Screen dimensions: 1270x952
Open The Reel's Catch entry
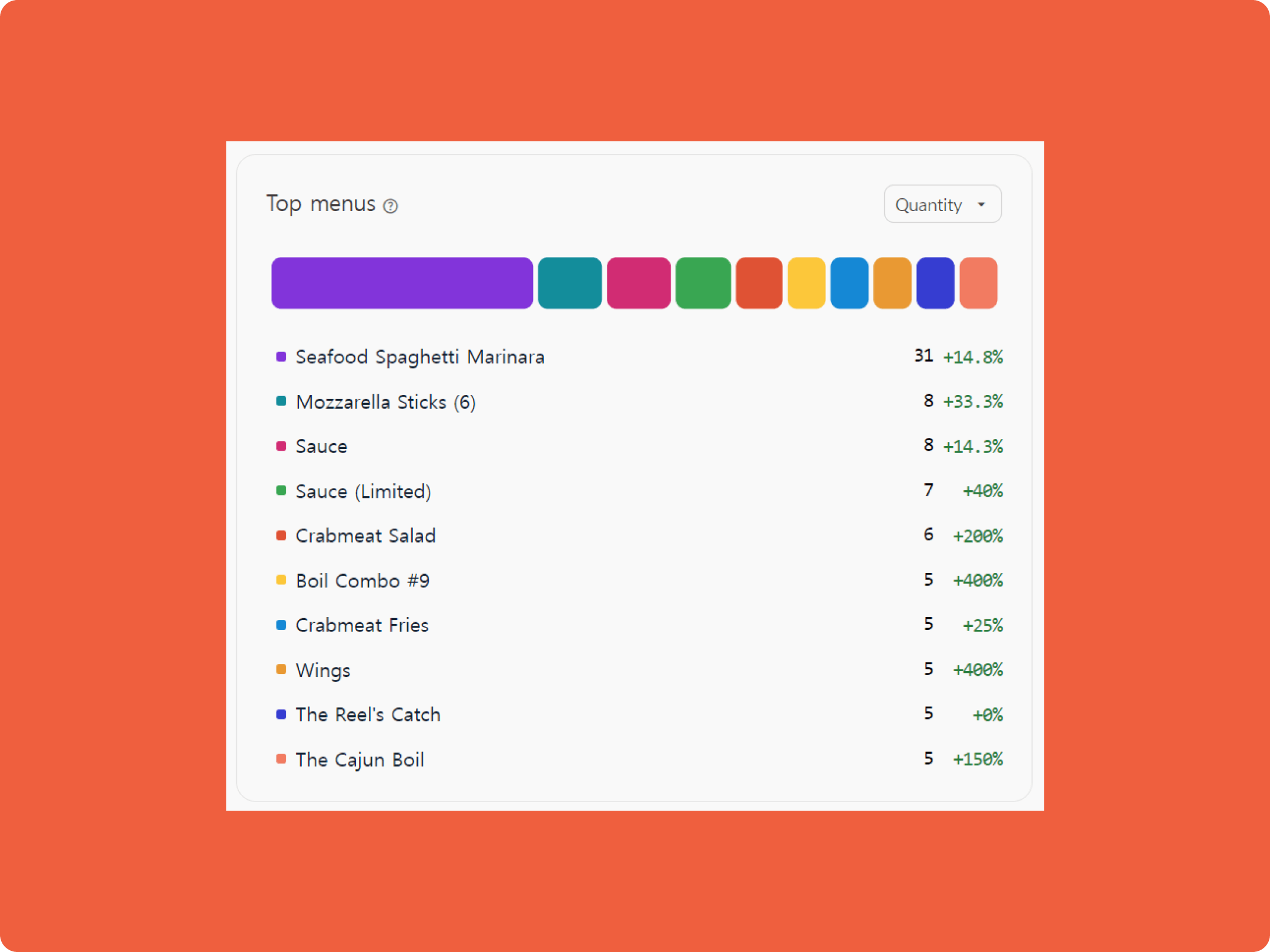[368, 714]
